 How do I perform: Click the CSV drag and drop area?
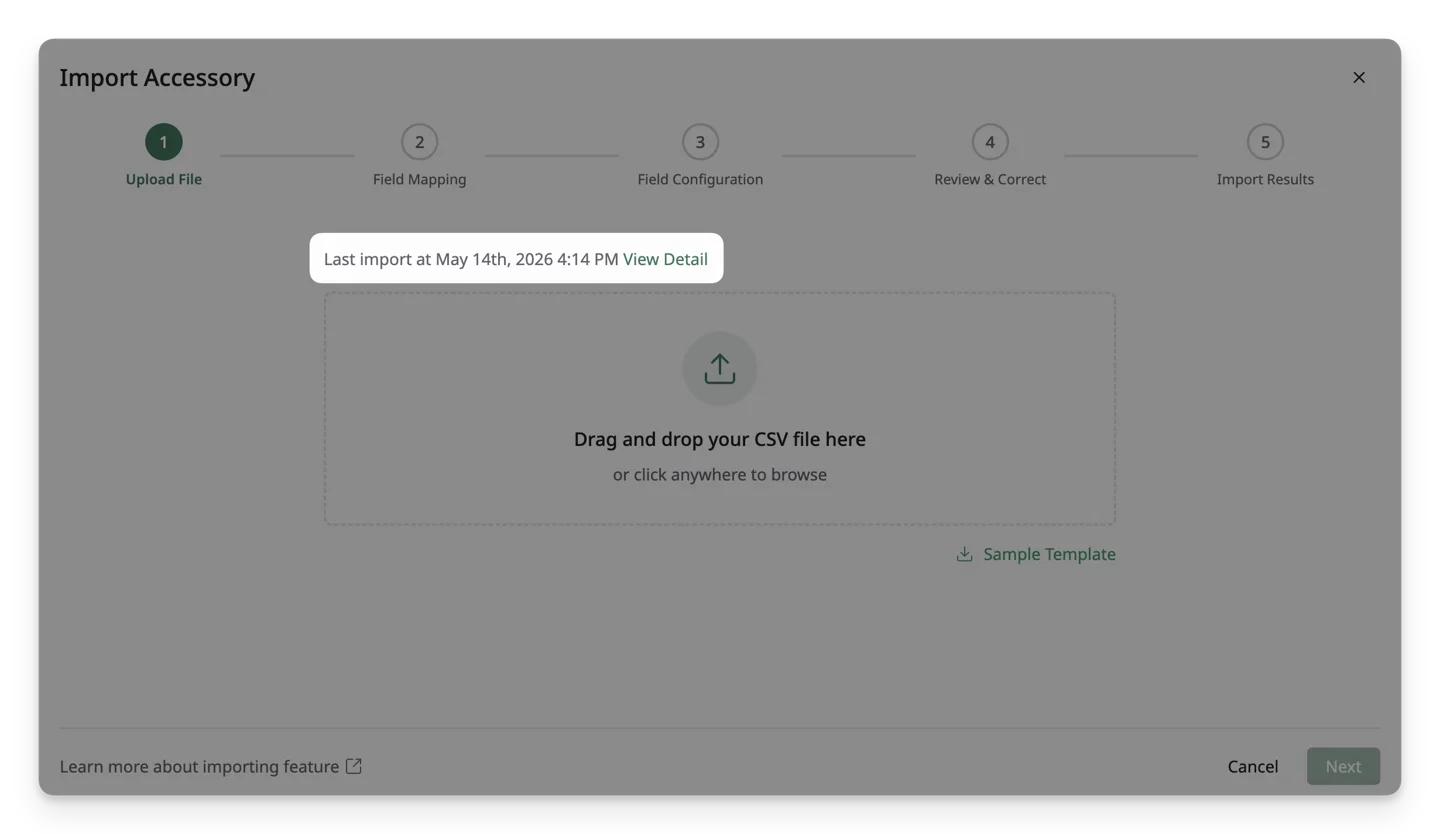click(x=720, y=409)
